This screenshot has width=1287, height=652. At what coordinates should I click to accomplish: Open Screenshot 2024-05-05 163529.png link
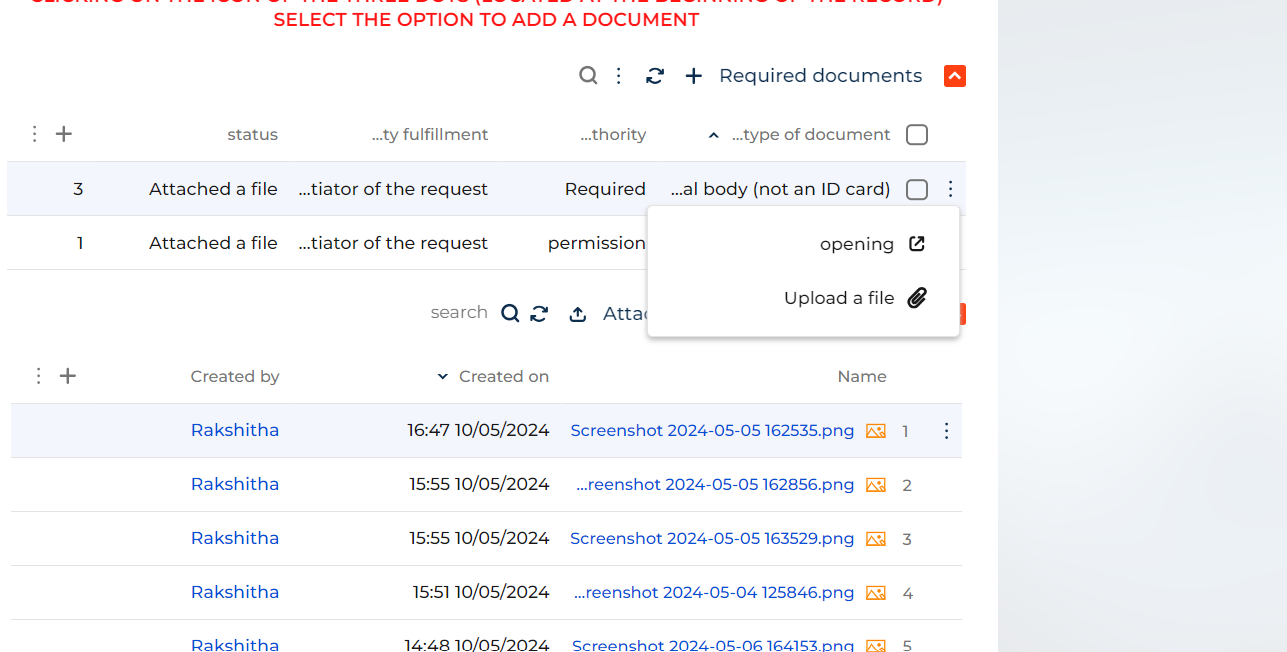(x=712, y=538)
